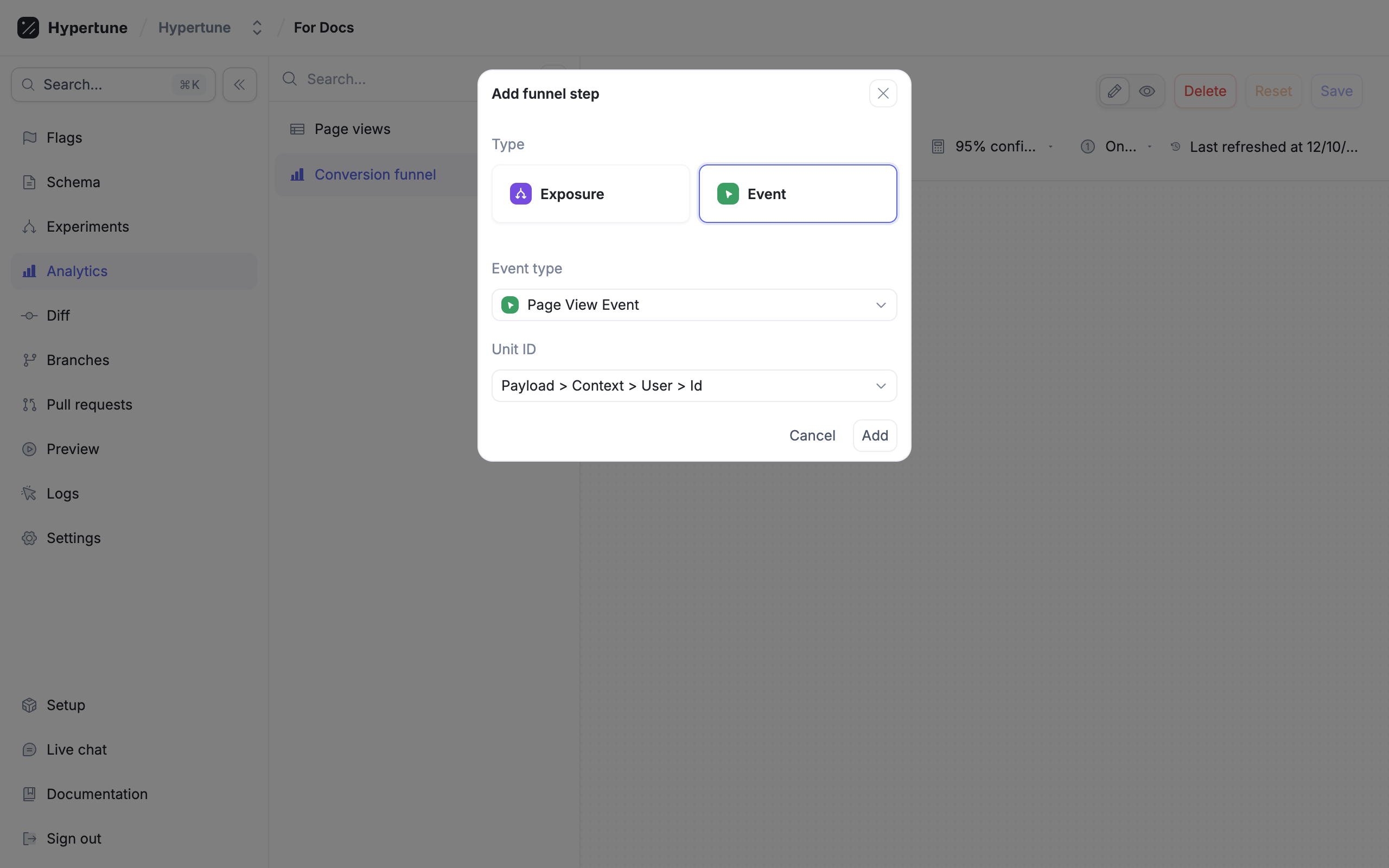
Task: Toggle the eye view mode icon
Action: 1147,91
